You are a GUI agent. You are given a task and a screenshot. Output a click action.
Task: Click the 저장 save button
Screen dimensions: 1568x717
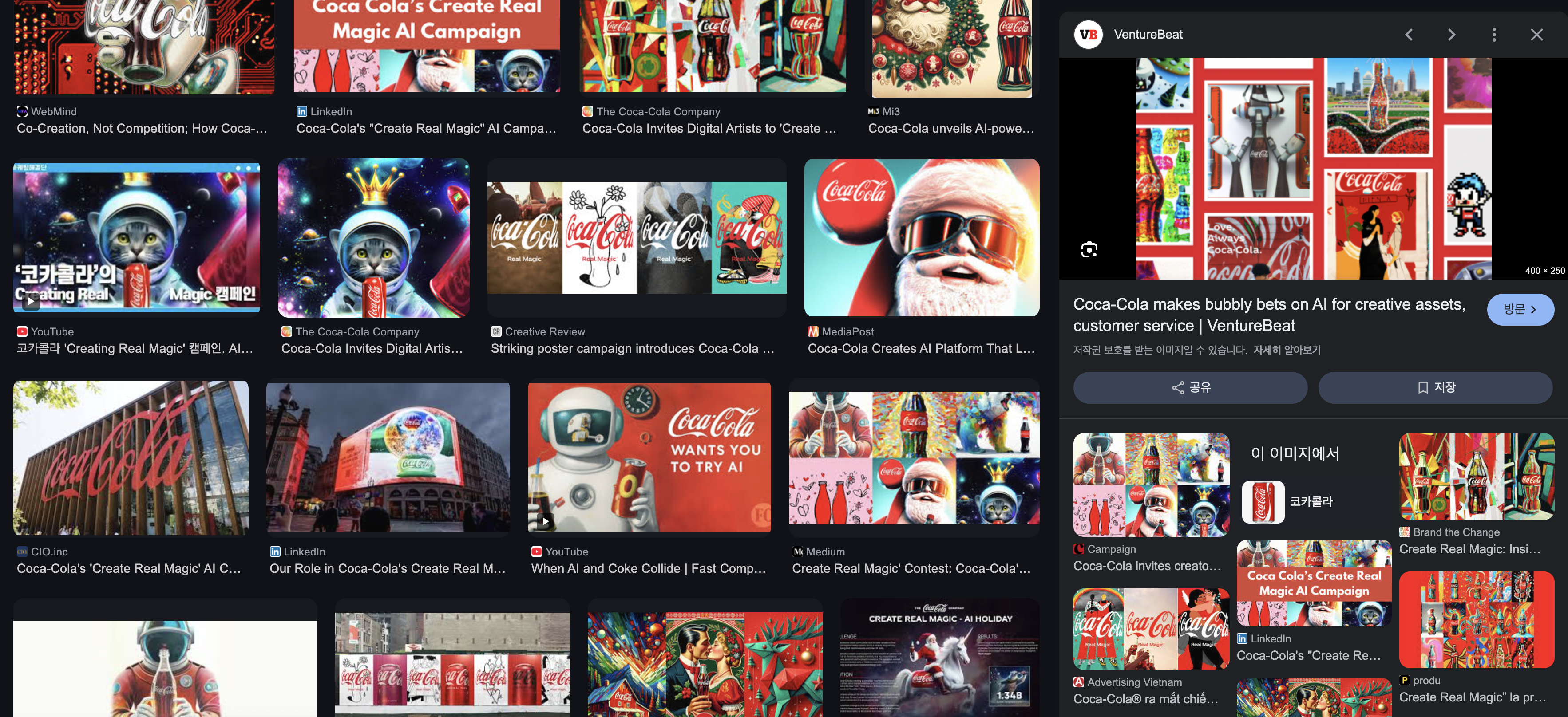pyautogui.click(x=1435, y=387)
